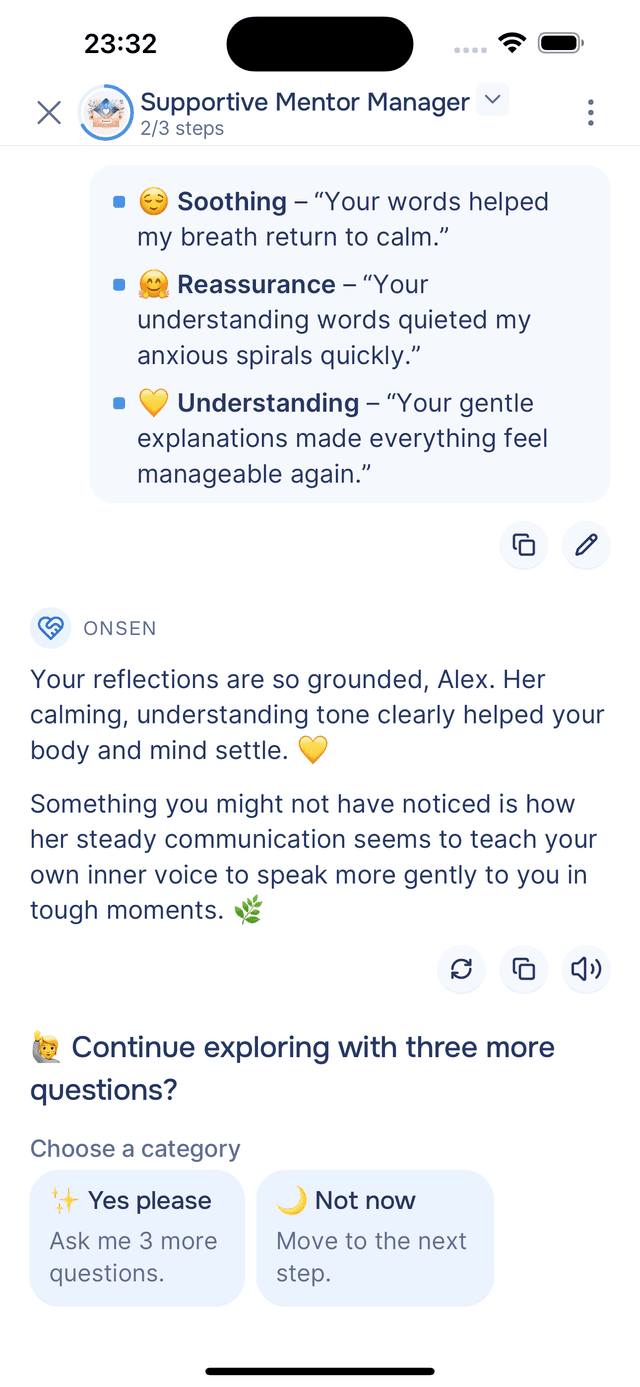The height and width of the screenshot is (1387, 640).
Task: Choose the "Yes please" option
Action: click(137, 1237)
